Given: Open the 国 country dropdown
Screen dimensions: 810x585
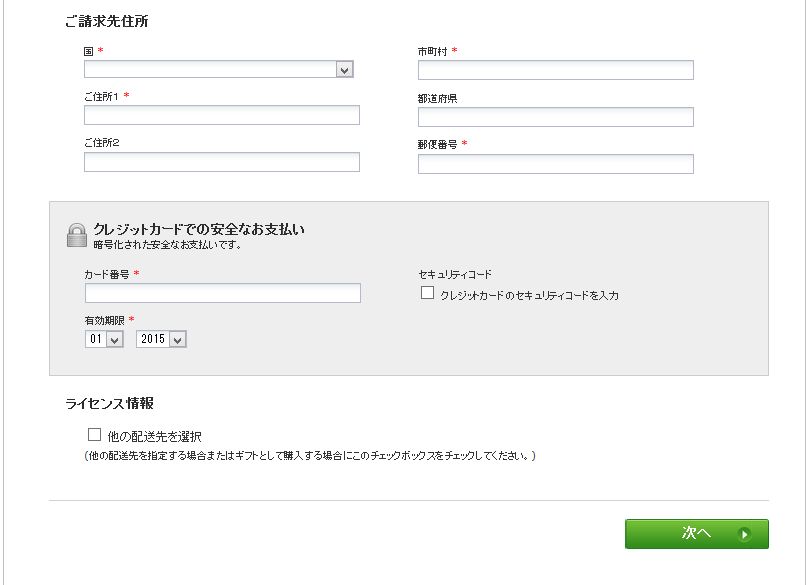Looking at the screenshot, I should tap(219, 69).
